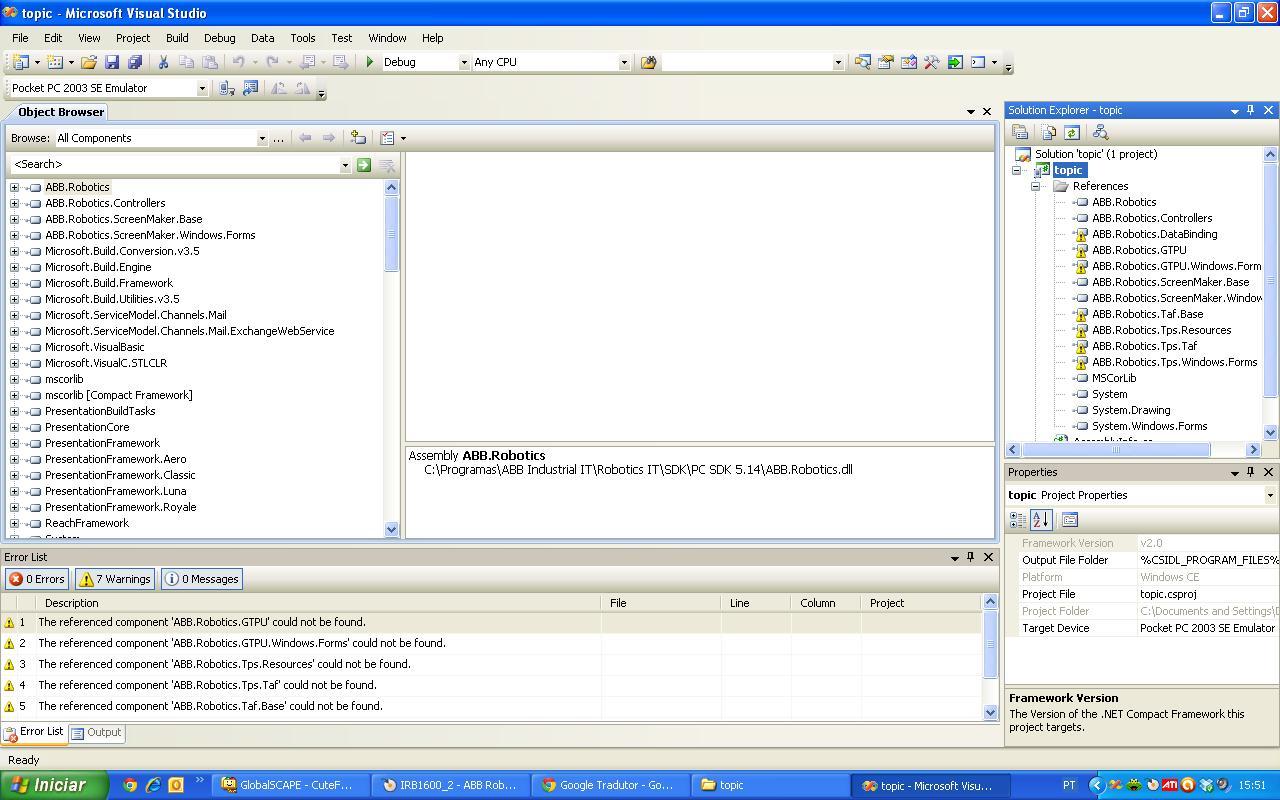The height and width of the screenshot is (800, 1280).
Task: Open the Object Browser toolbar icon
Action: tap(908, 62)
